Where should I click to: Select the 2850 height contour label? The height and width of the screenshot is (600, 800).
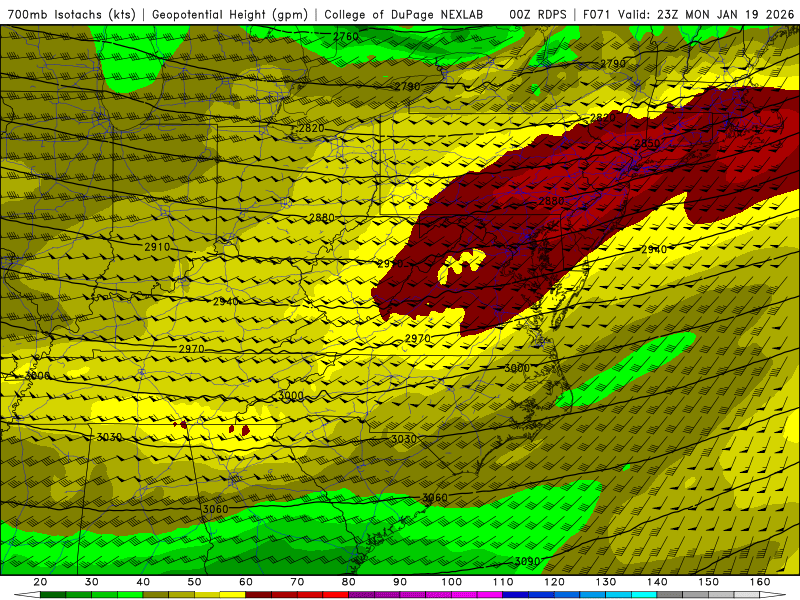click(647, 143)
